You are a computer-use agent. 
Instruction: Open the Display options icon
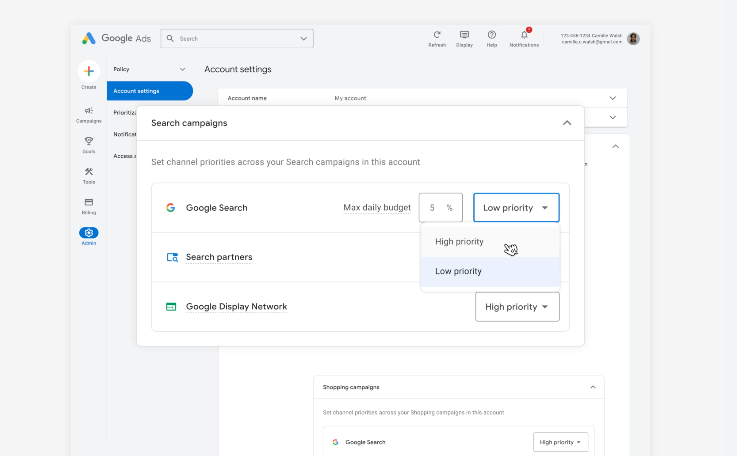[464, 35]
